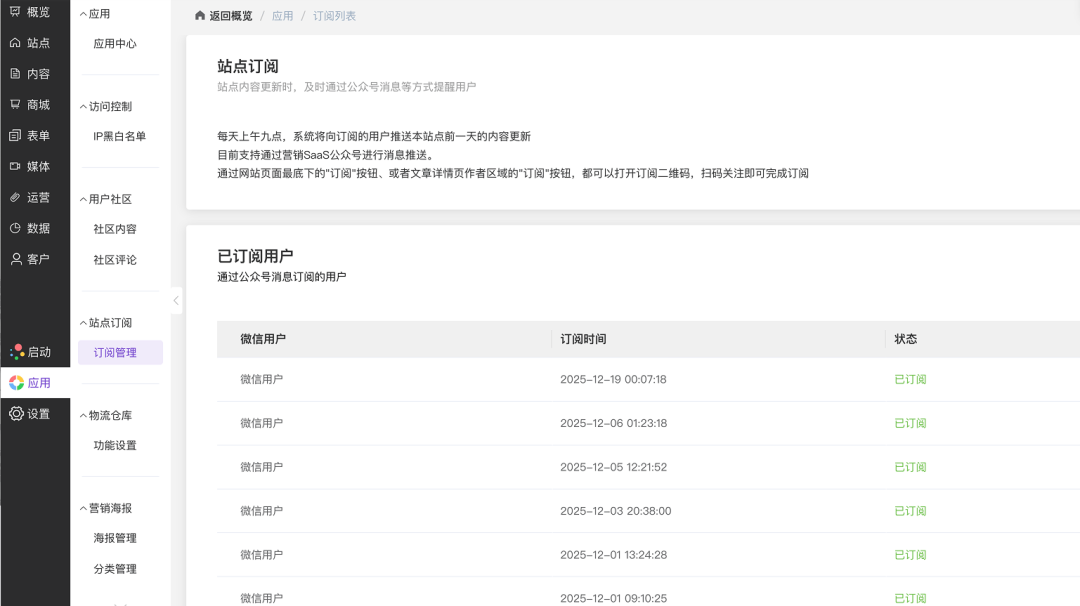Open 应用中心 menu item
The image size is (1080, 606).
(x=115, y=43)
